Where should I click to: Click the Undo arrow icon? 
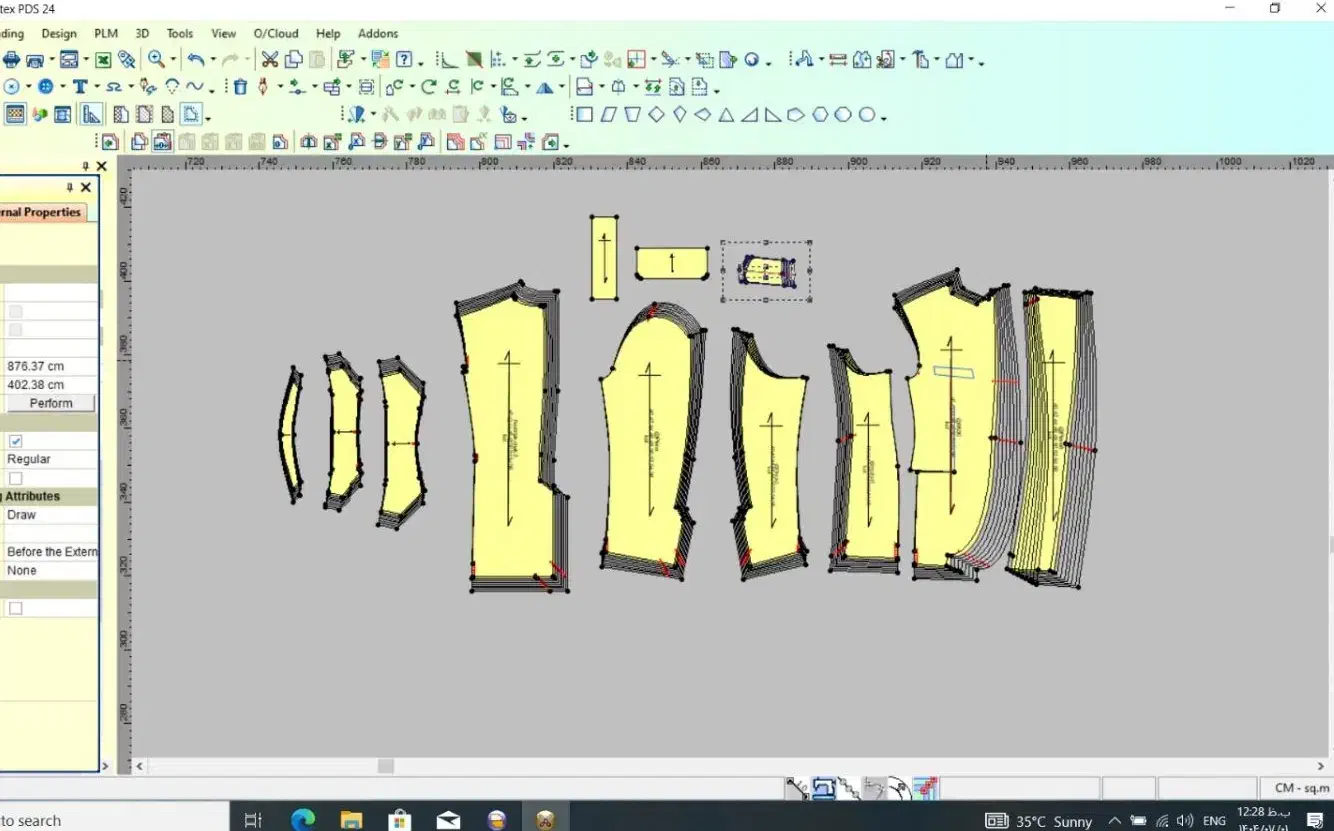pyautogui.click(x=195, y=60)
